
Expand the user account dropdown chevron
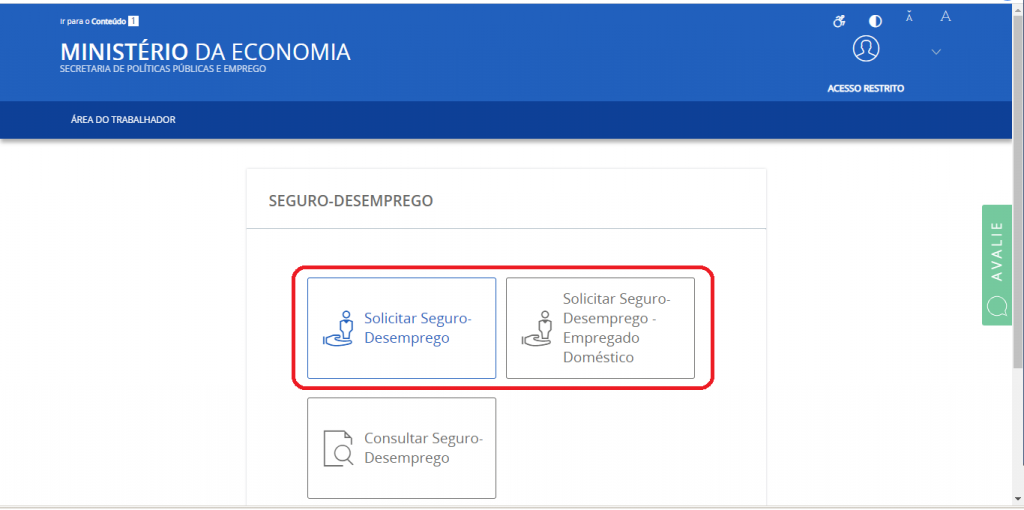[936, 52]
